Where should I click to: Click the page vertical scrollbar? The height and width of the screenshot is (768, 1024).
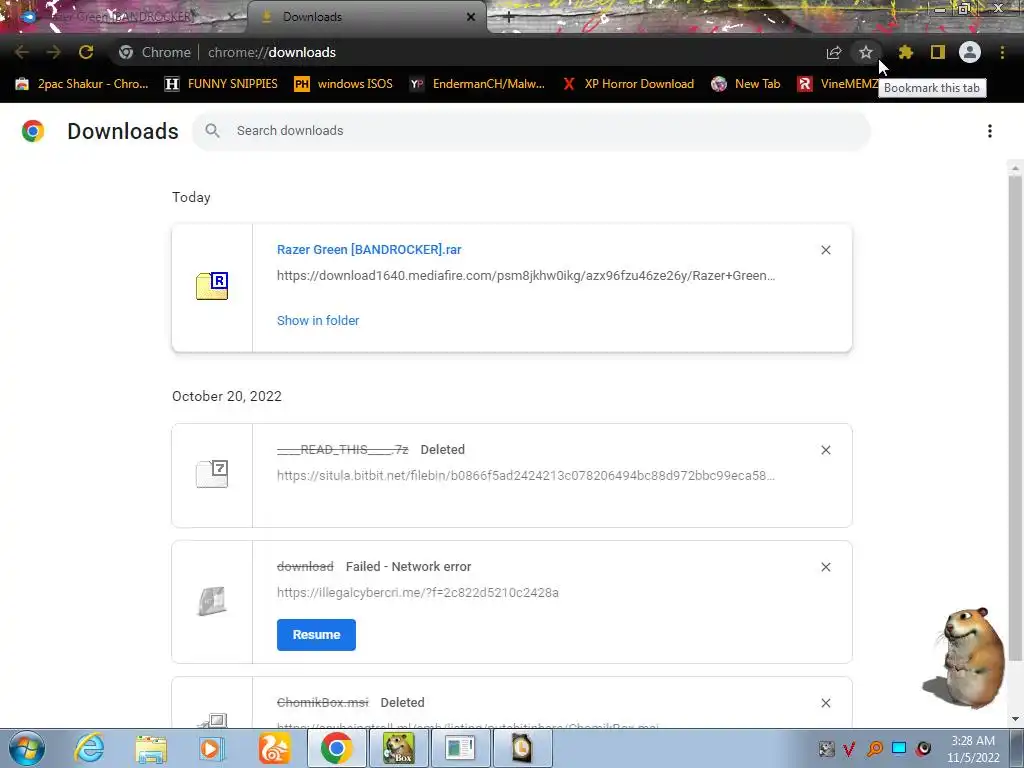click(1015, 418)
